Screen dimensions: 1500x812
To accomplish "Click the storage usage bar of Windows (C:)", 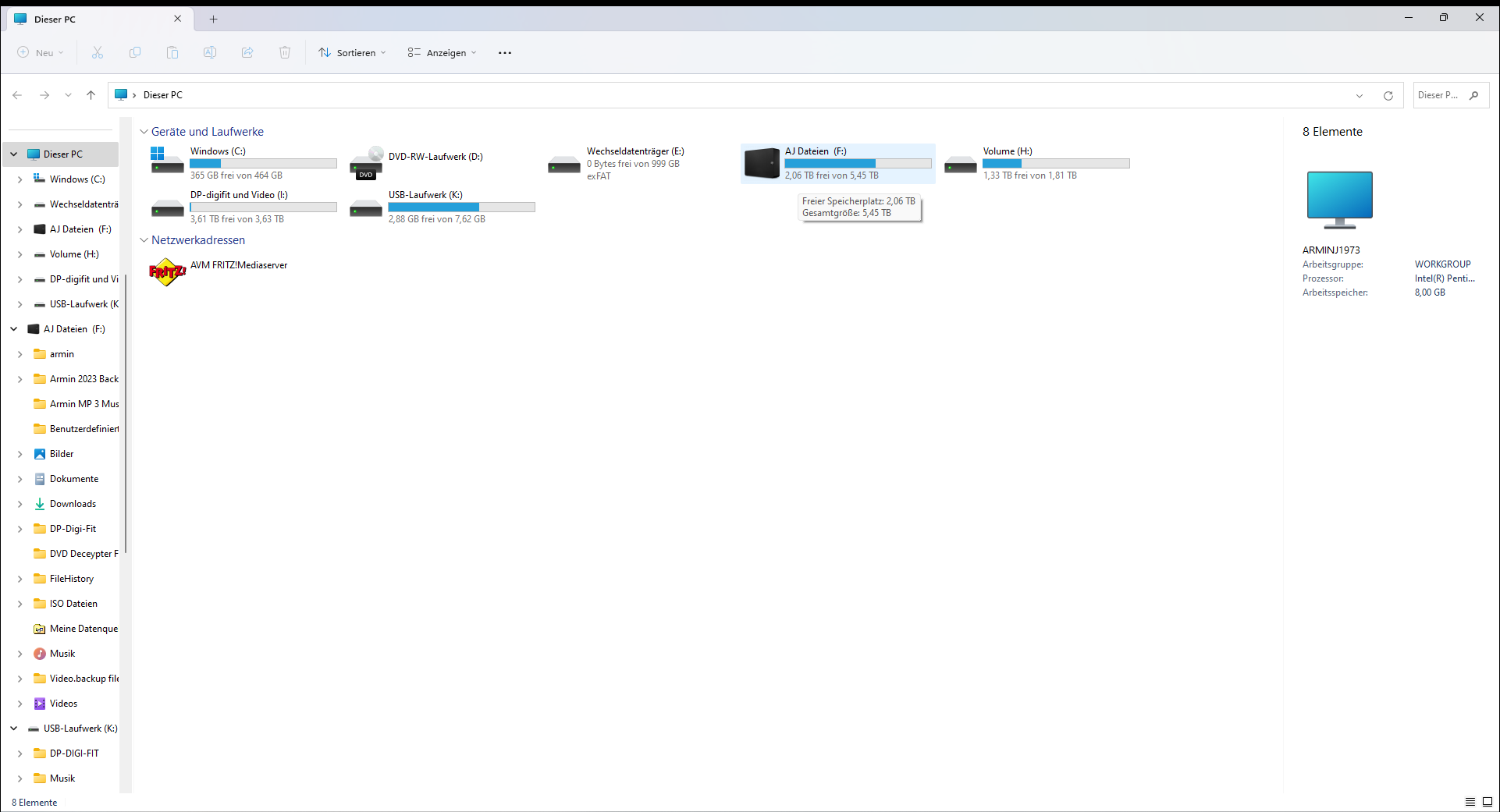I will click(263, 163).
